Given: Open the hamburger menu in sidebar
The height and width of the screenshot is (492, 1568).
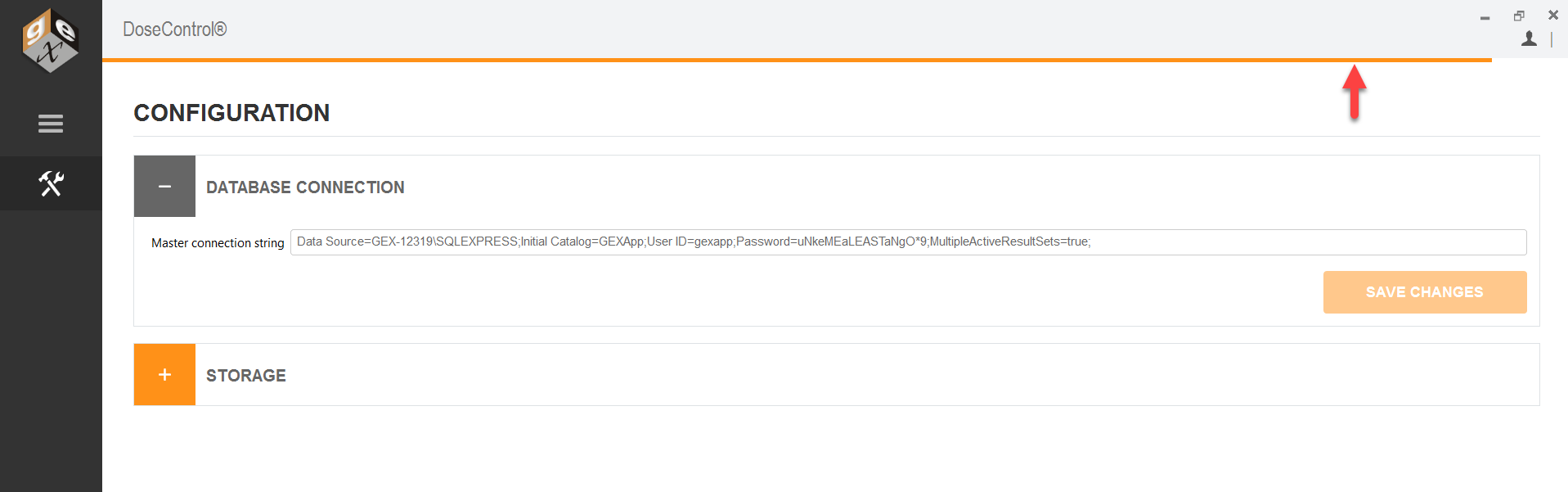Looking at the screenshot, I should point(51,124).
